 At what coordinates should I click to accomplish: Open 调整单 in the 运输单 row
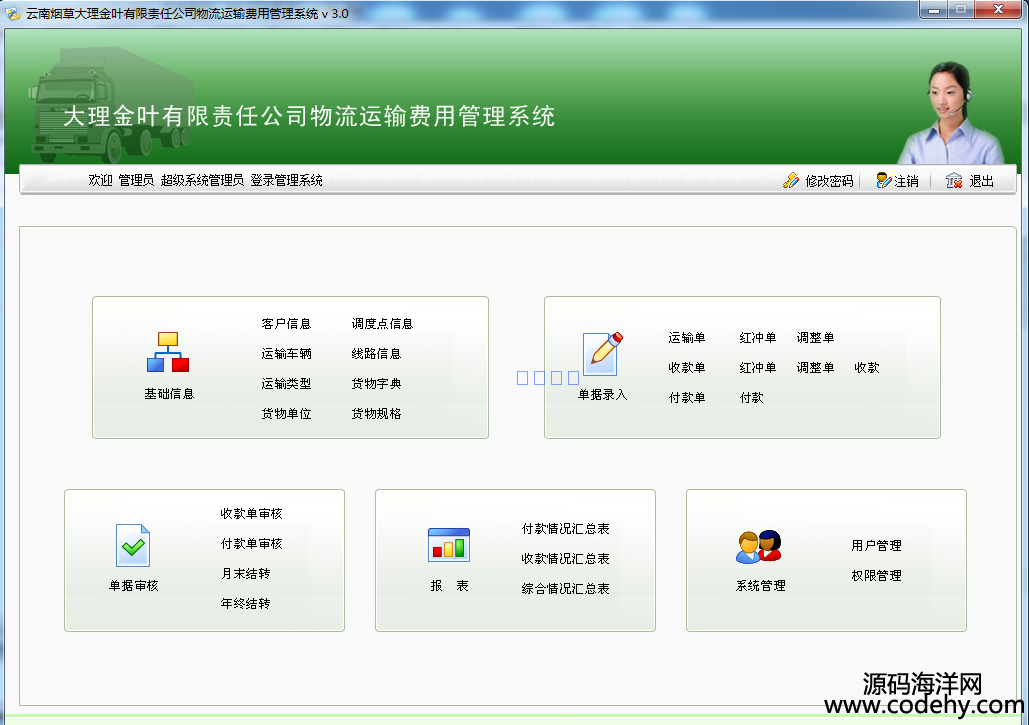(x=815, y=338)
